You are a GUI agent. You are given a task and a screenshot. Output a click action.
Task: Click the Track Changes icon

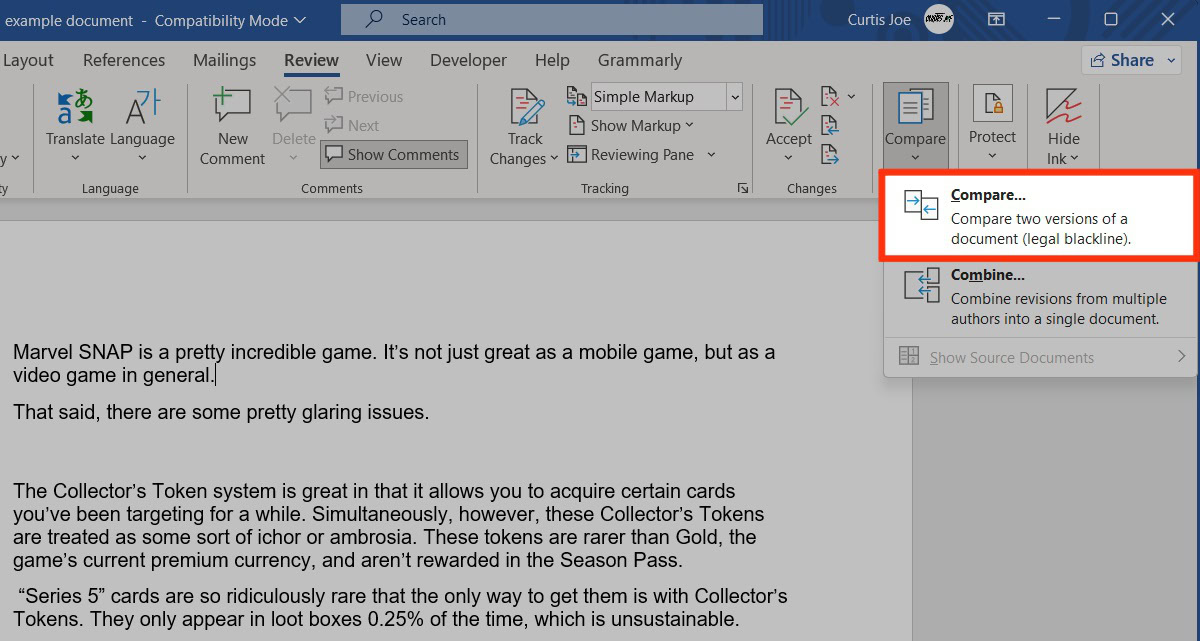coord(525,110)
